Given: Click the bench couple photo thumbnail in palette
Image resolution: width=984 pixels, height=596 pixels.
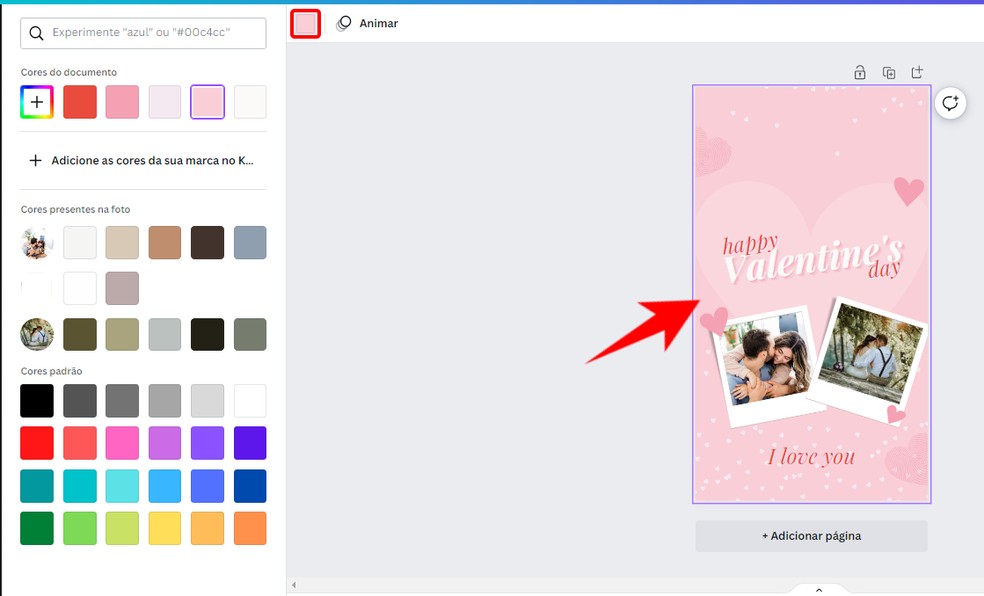Looking at the screenshot, I should tap(37, 334).
